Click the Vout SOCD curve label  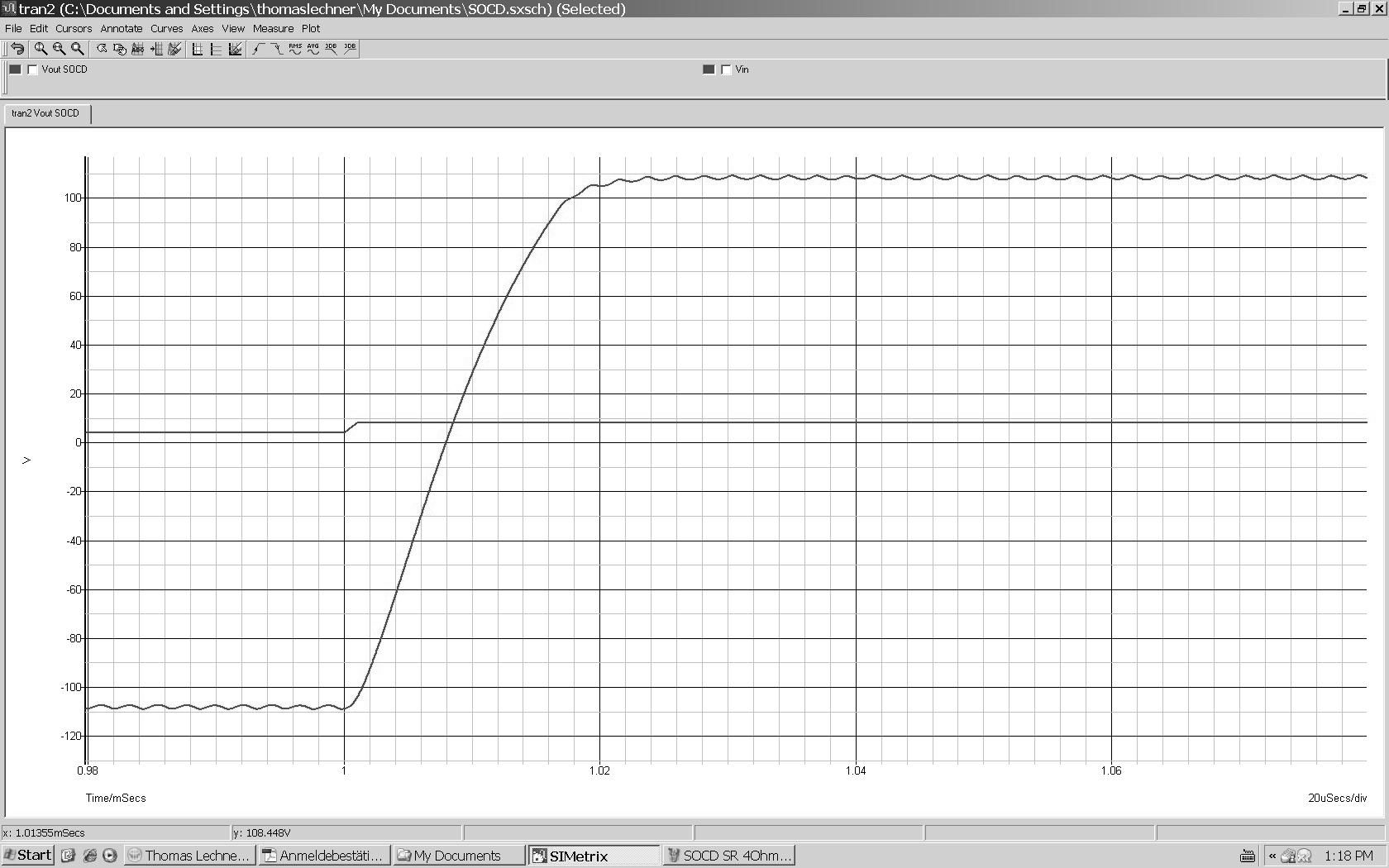[64, 69]
